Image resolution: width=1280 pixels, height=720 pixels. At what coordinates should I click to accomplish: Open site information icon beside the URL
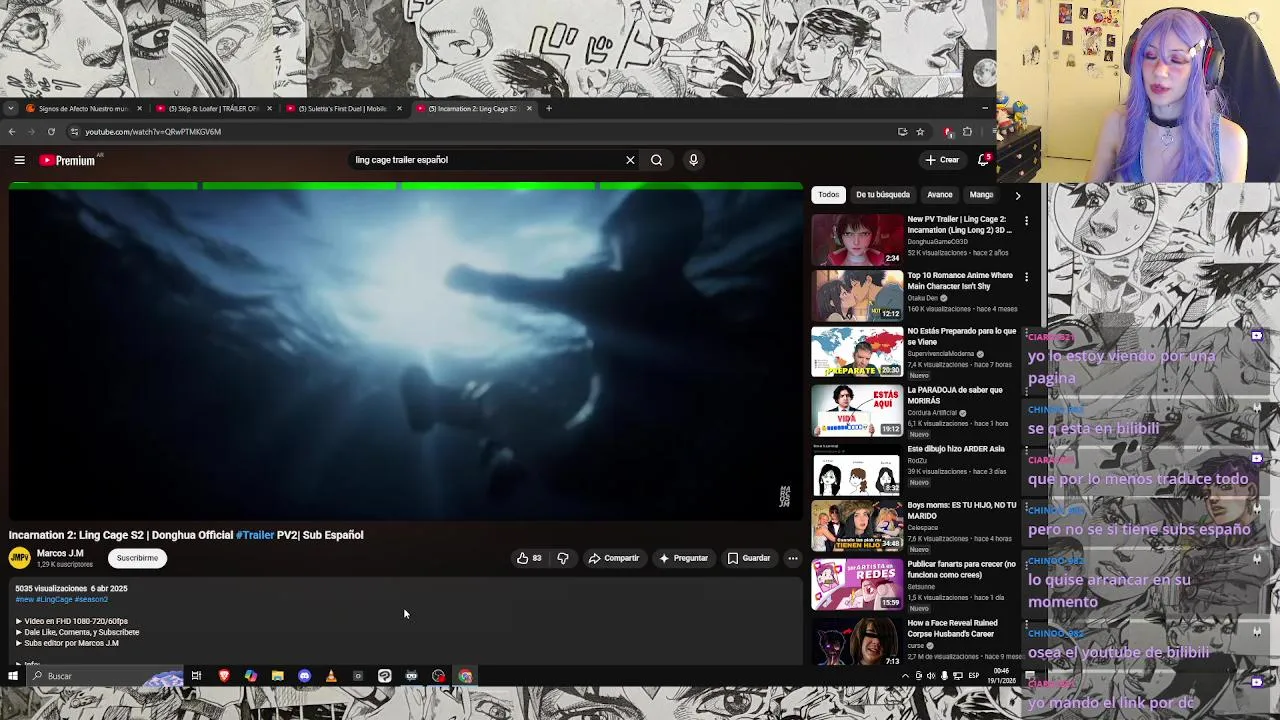(x=74, y=132)
